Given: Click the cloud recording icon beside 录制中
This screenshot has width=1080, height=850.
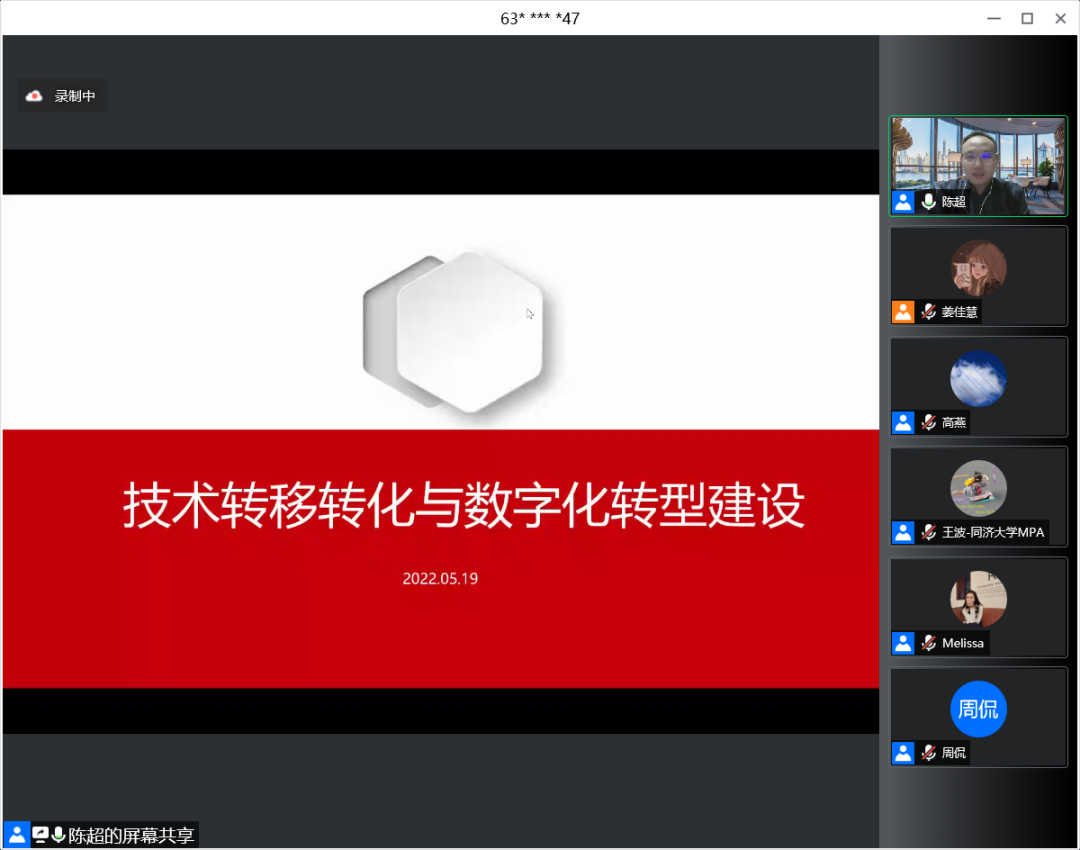Looking at the screenshot, I should 35,95.
